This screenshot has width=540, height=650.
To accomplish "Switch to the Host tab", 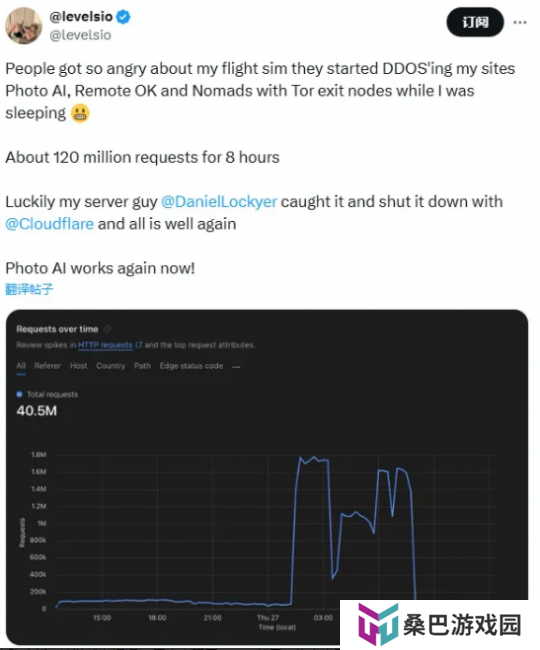I will [79, 366].
